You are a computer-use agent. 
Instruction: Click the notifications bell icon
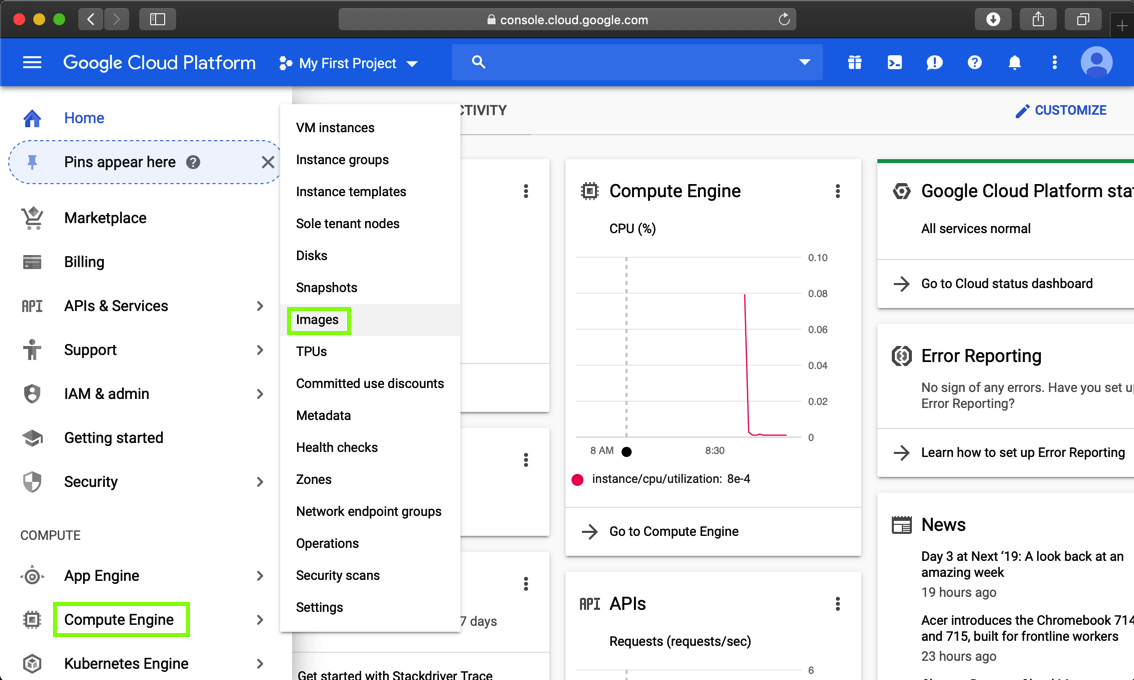click(x=1014, y=63)
